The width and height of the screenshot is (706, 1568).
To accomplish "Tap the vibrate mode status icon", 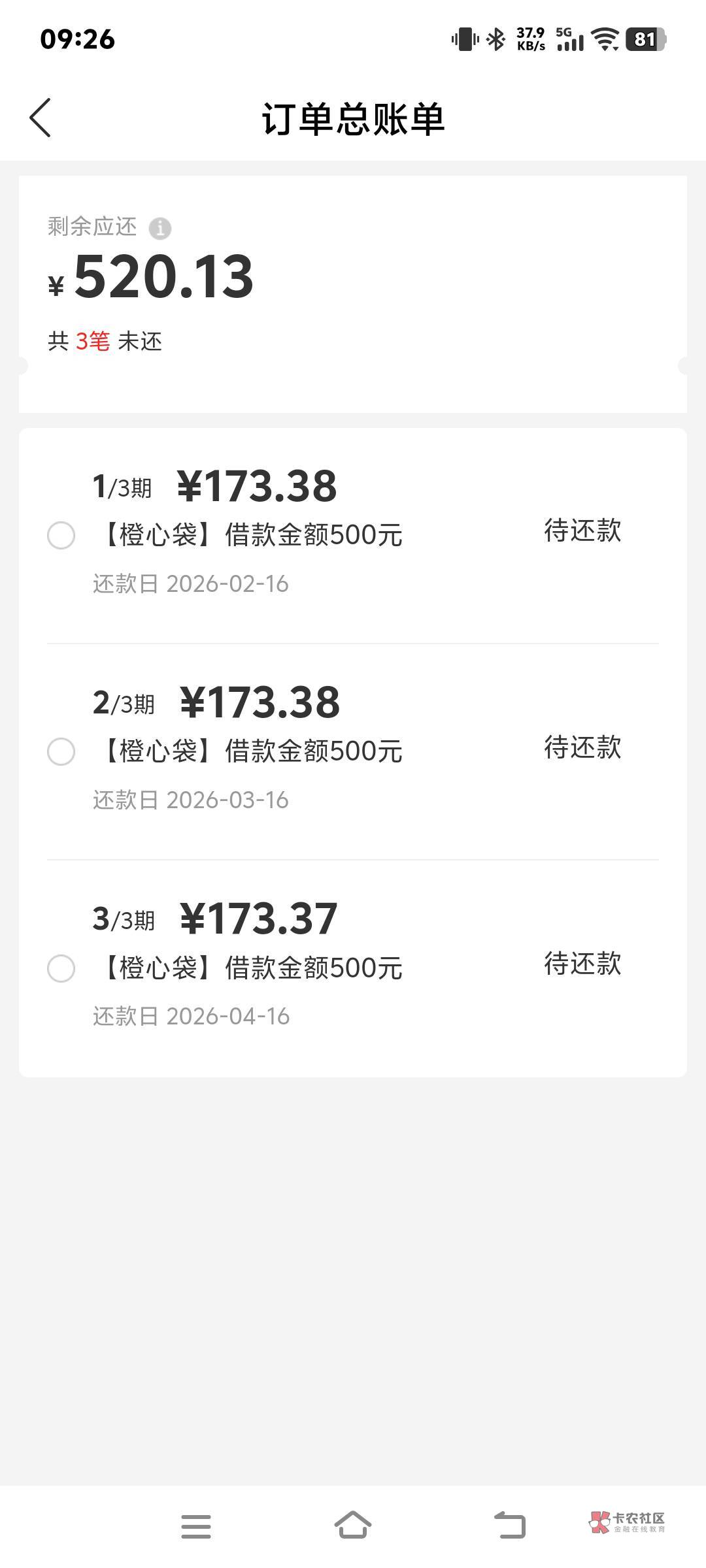I will 465,39.
